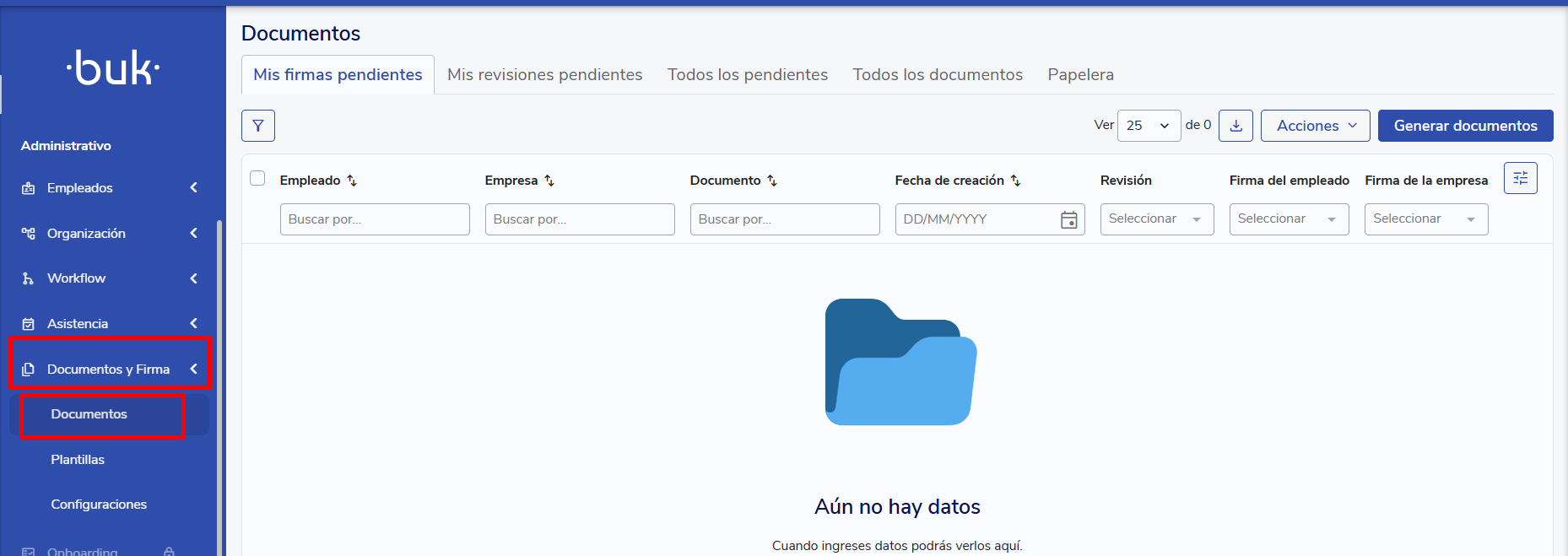Open Plantillas in the sidebar
This screenshot has width=1568, height=556.
click(x=78, y=460)
